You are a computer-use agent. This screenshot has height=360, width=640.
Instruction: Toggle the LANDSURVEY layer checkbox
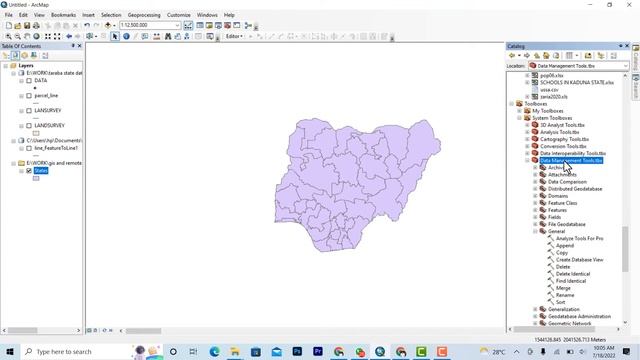coord(29,126)
